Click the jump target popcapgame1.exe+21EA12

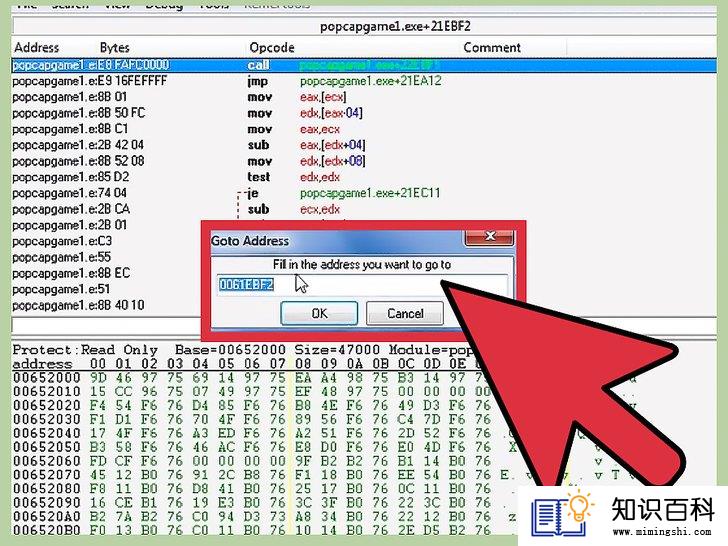tap(370, 81)
